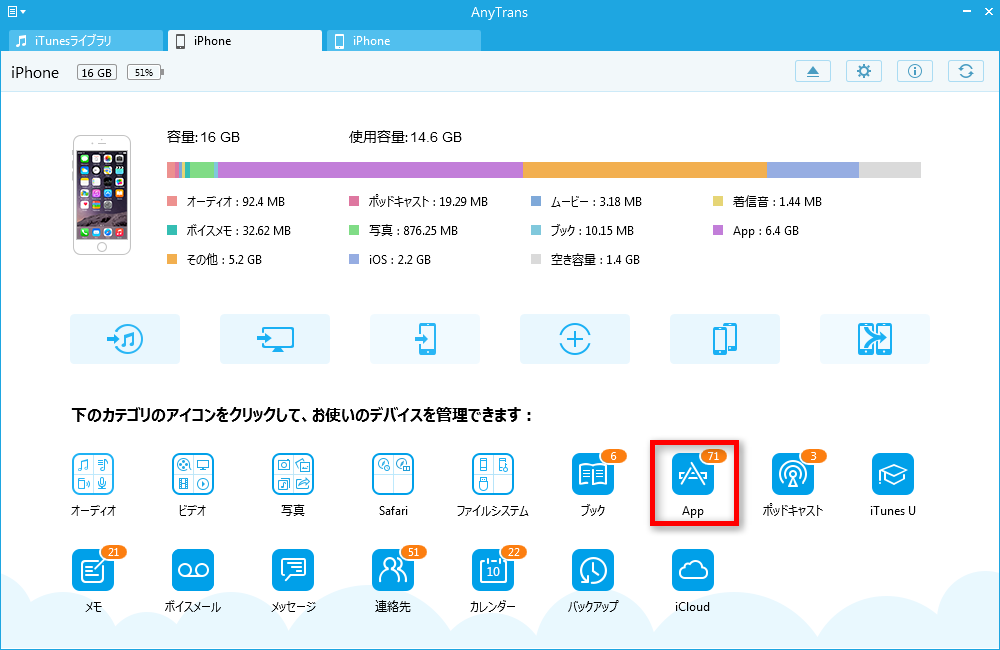
Task: Open the Audio (オーディオ) category
Action: 93,474
